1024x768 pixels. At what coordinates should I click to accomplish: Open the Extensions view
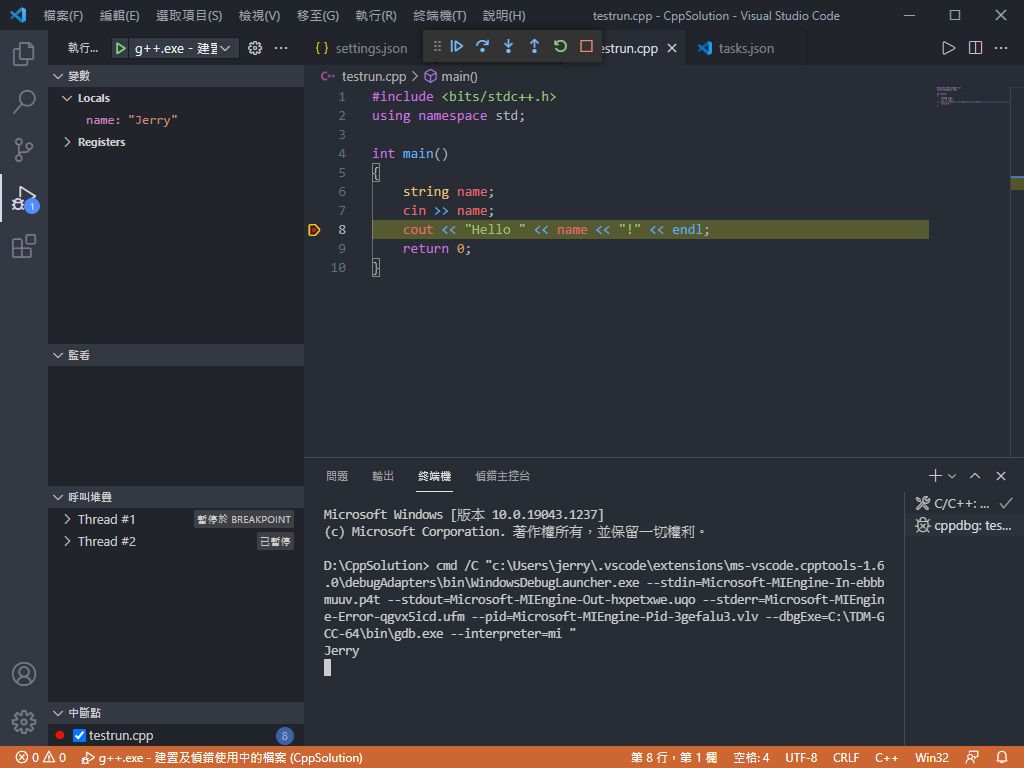click(x=24, y=246)
